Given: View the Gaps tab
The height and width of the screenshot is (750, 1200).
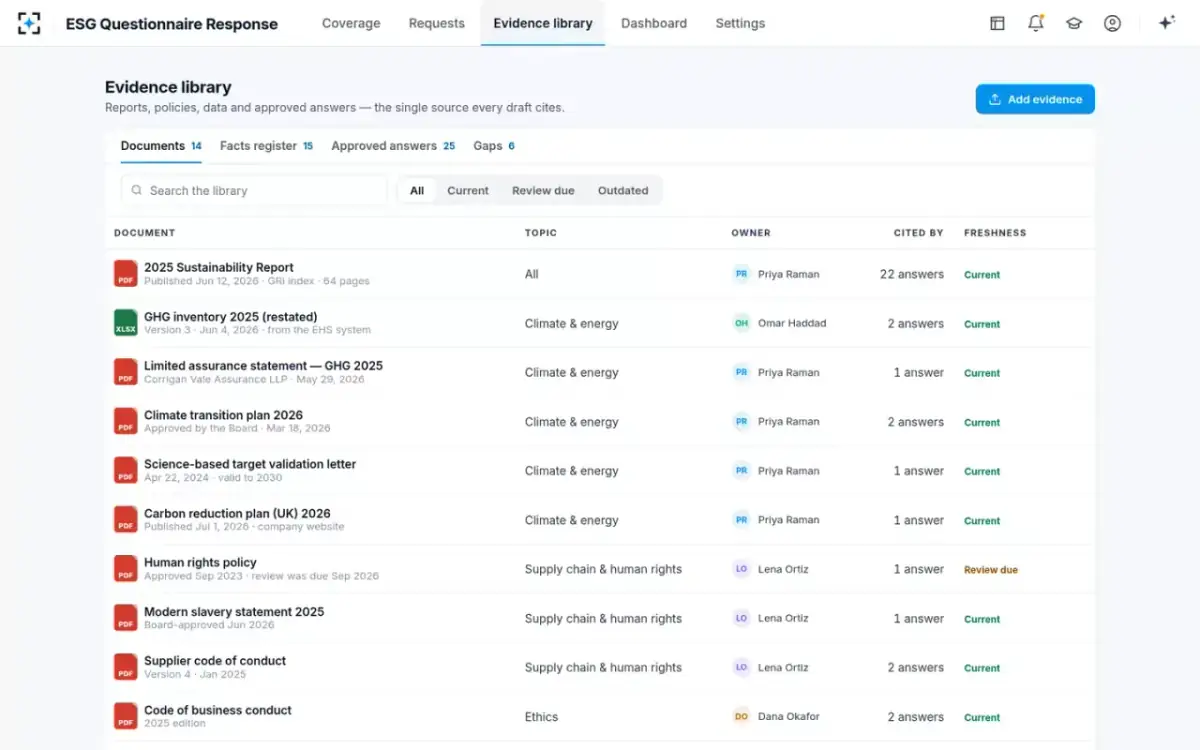Looking at the screenshot, I should point(494,146).
